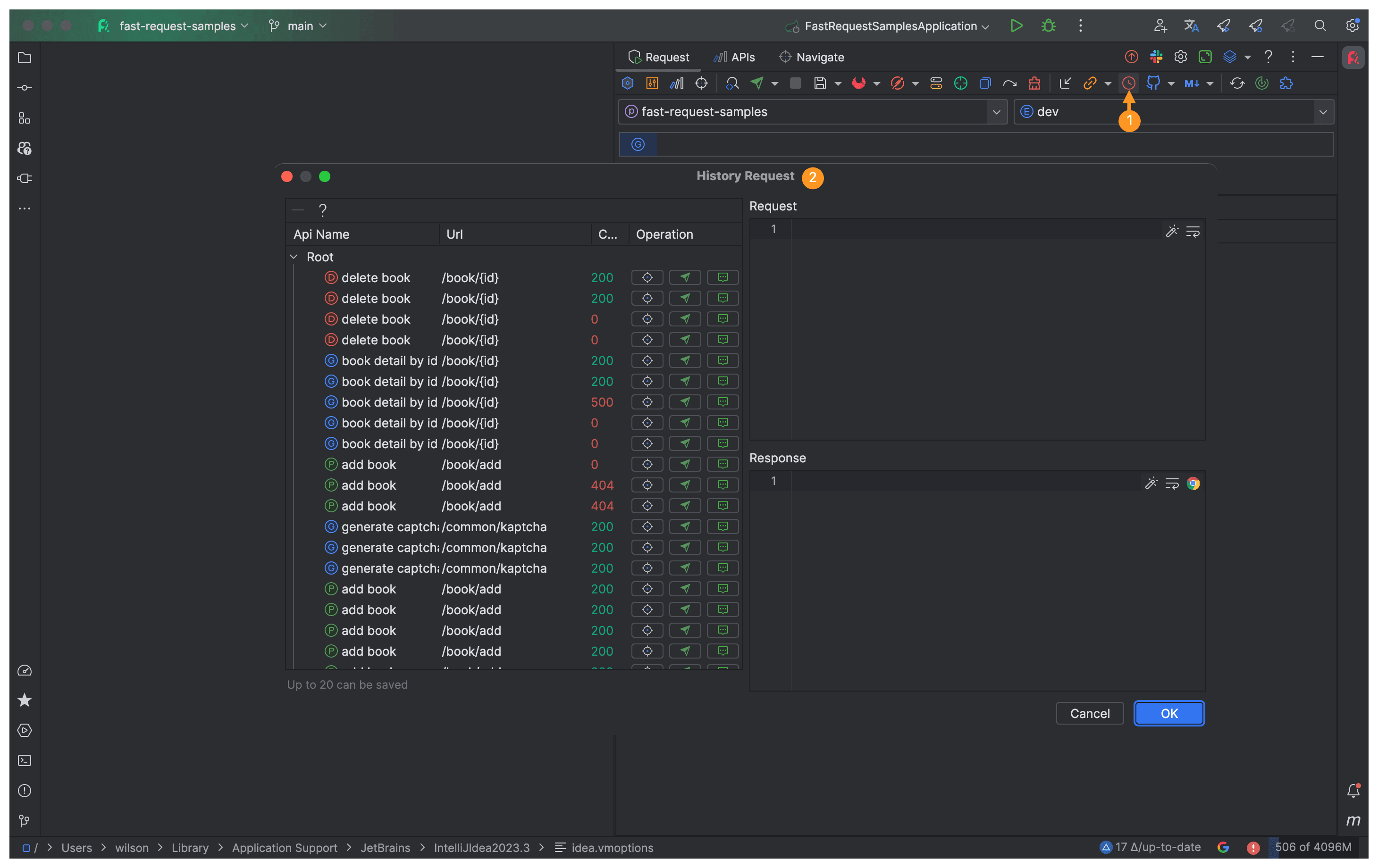This screenshot has height=868, width=1378.
Task: Click the GitHub icon in the toolbar
Action: click(1153, 83)
